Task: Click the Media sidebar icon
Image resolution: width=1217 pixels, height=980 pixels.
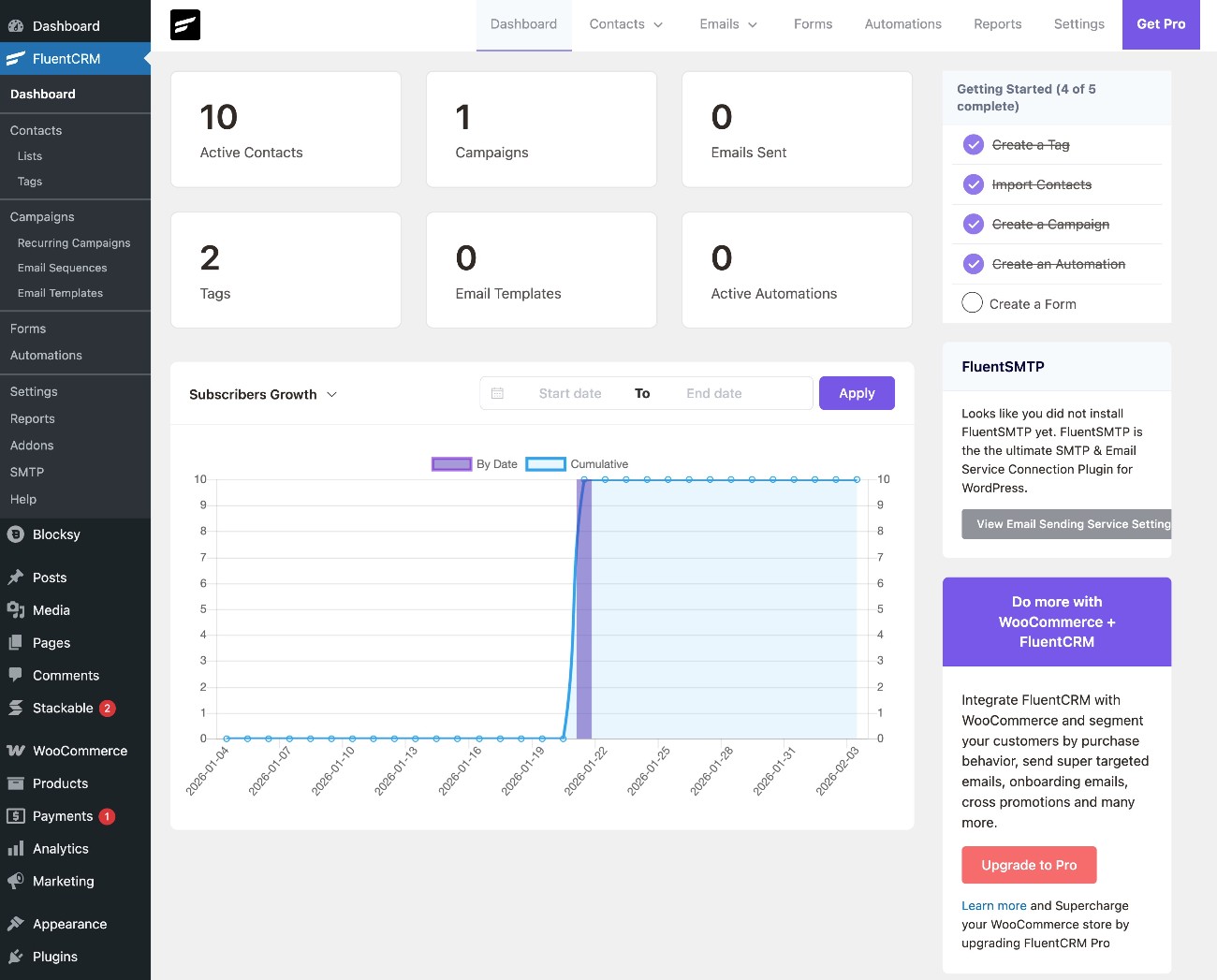Action: tap(16, 610)
